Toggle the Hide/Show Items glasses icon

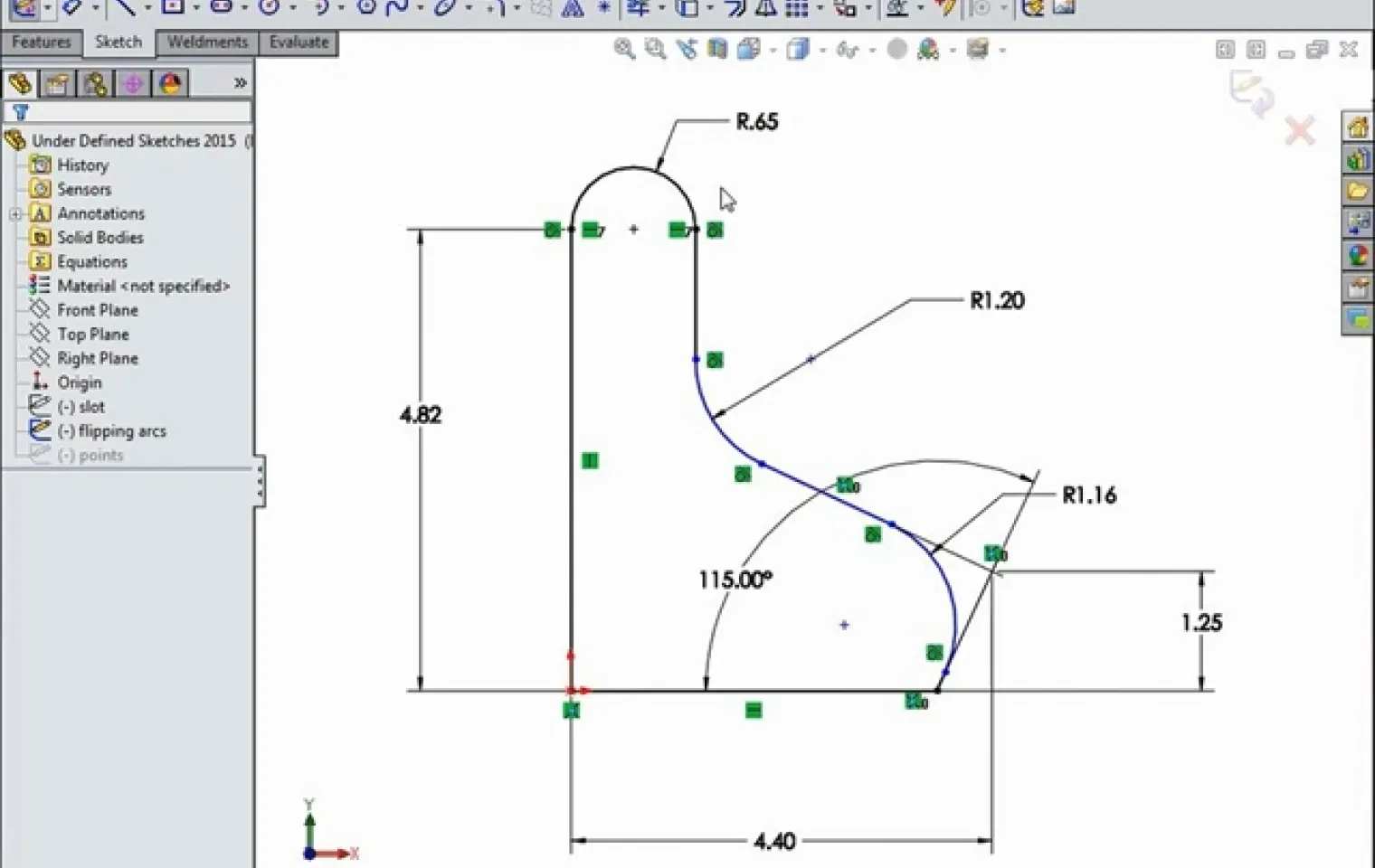847,50
